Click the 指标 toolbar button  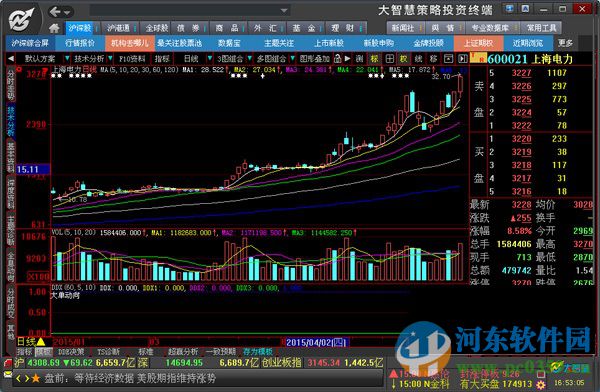click(x=162, y=59)
